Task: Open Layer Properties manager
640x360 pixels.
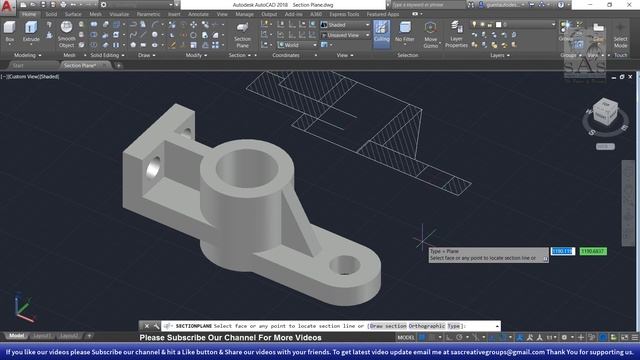Action: pos(456,34)
